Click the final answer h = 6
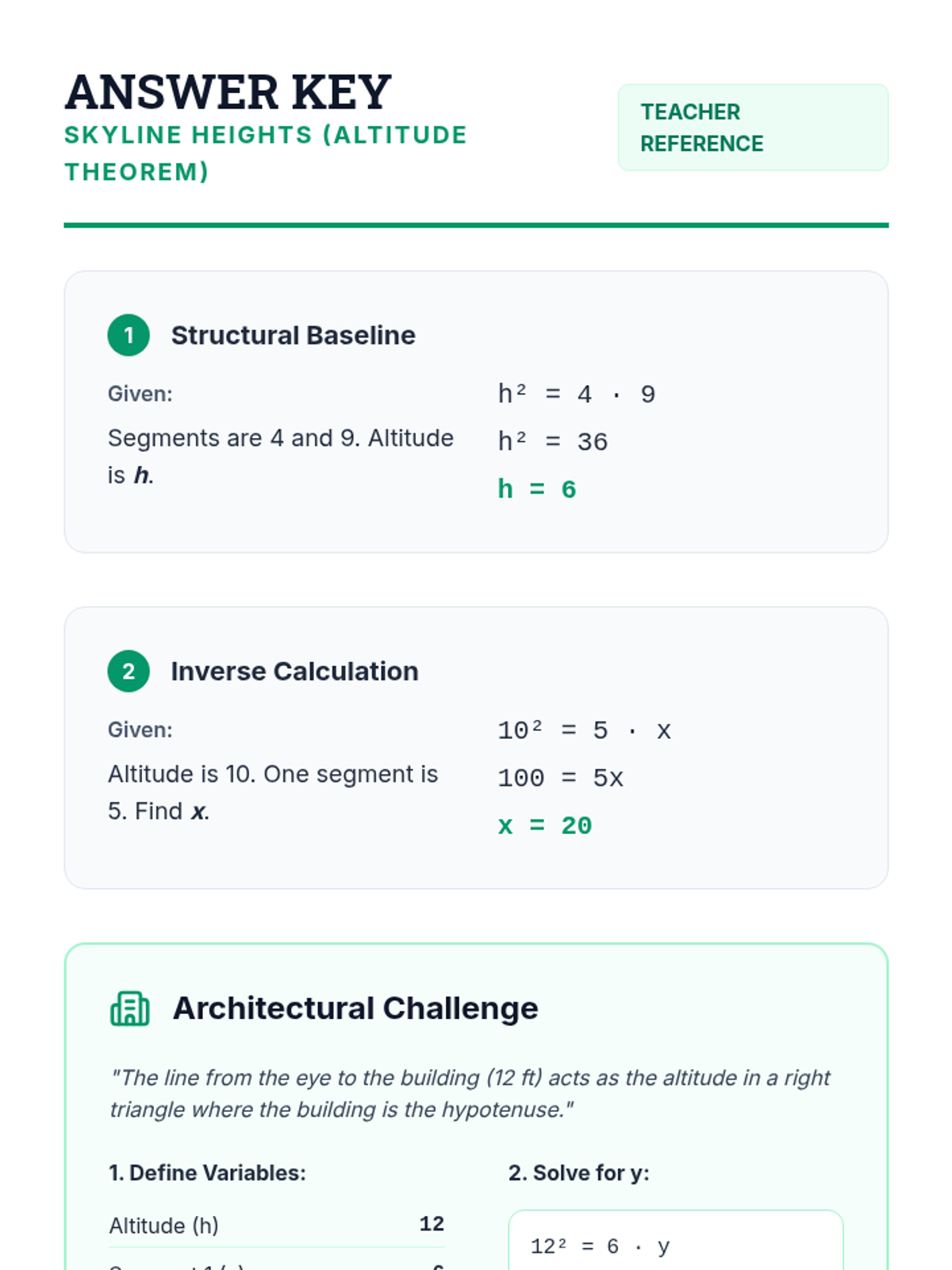The width and height of the screenshot is (952, 1270). tap(536, 490)
